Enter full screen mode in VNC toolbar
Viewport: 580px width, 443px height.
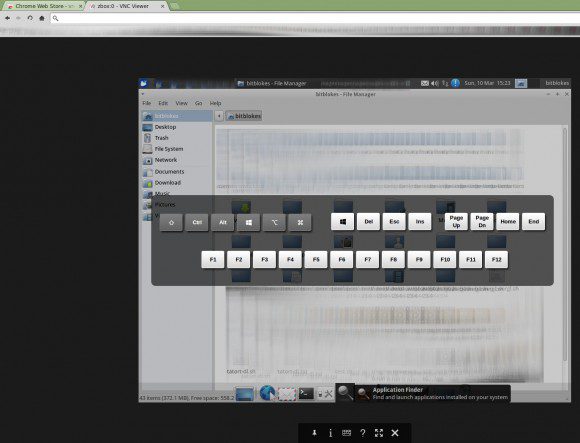pyautogui.click(x=379, y=433)
